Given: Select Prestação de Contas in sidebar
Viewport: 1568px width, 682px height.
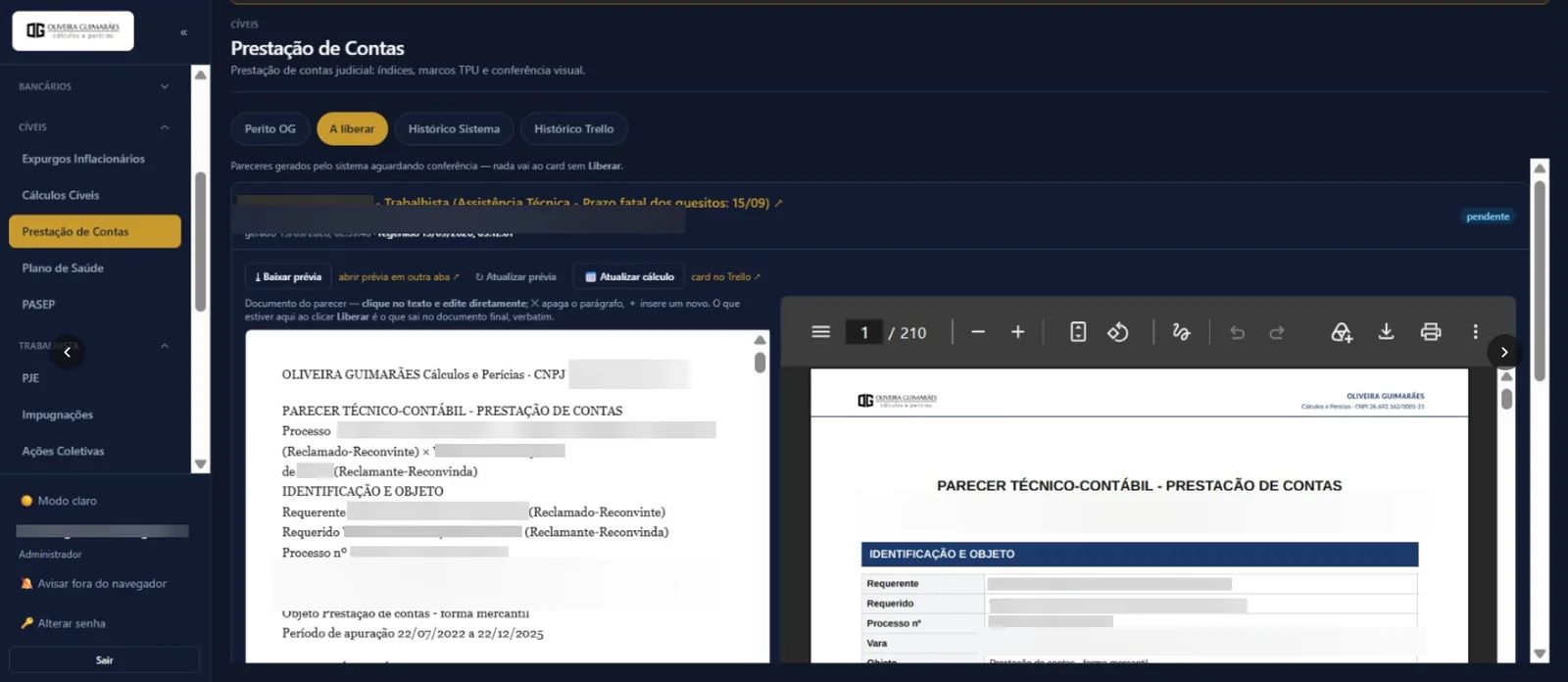Looking at the screenshot, I should (94, 231).
